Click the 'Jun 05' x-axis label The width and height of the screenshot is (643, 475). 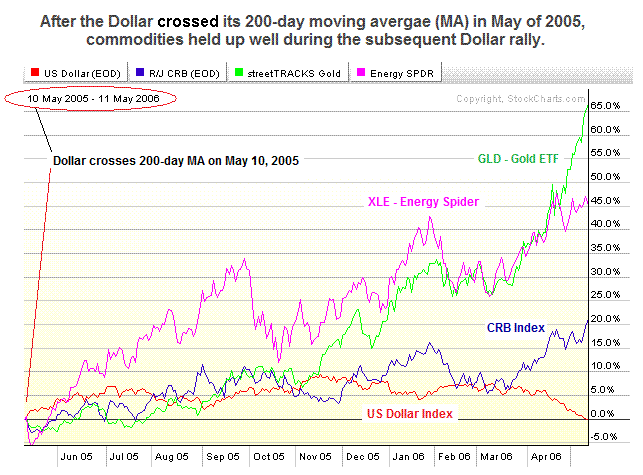77,457
